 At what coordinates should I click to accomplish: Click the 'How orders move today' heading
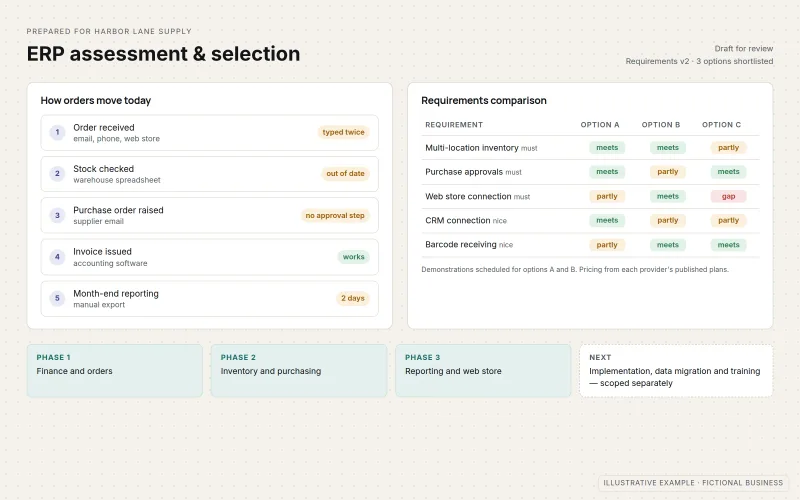[96, 101]
